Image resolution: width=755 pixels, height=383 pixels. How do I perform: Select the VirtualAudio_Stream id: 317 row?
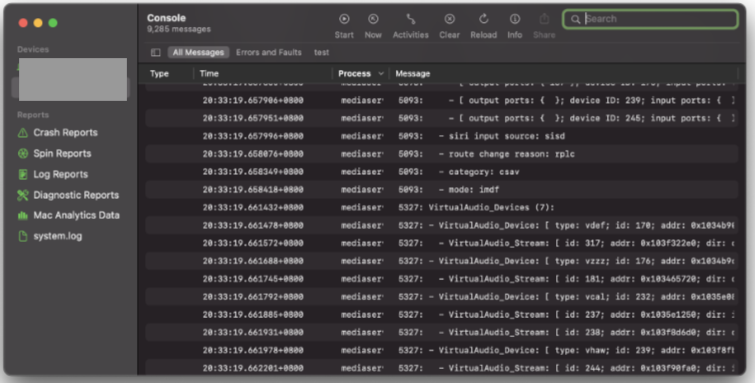click(442, 243)
